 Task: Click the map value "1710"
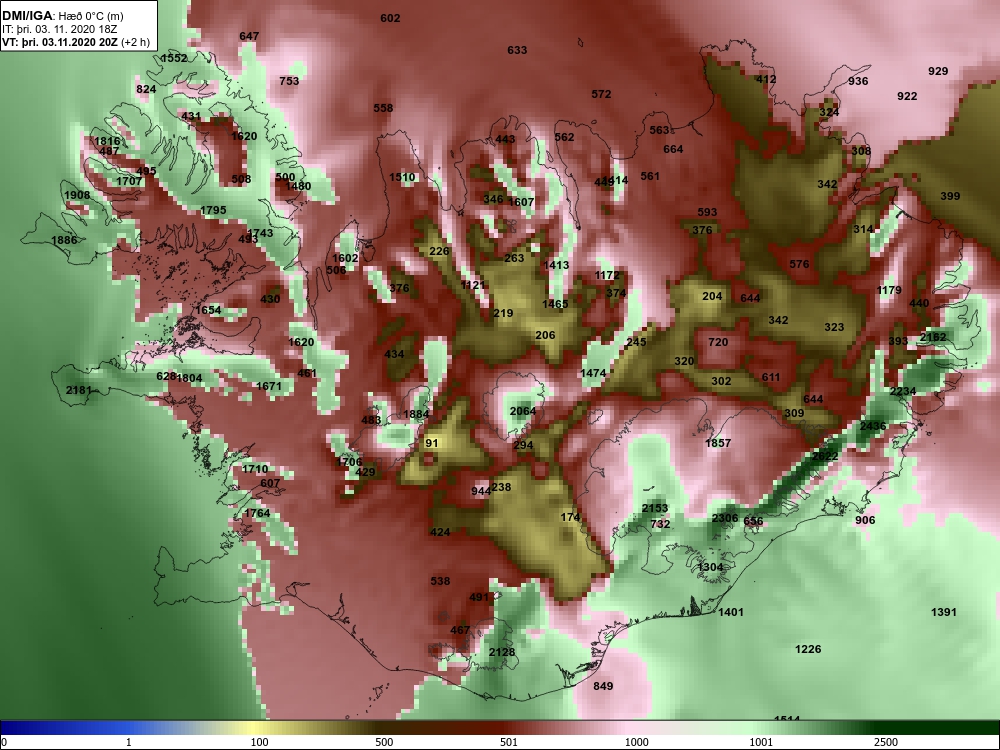(x=255, y=469)
